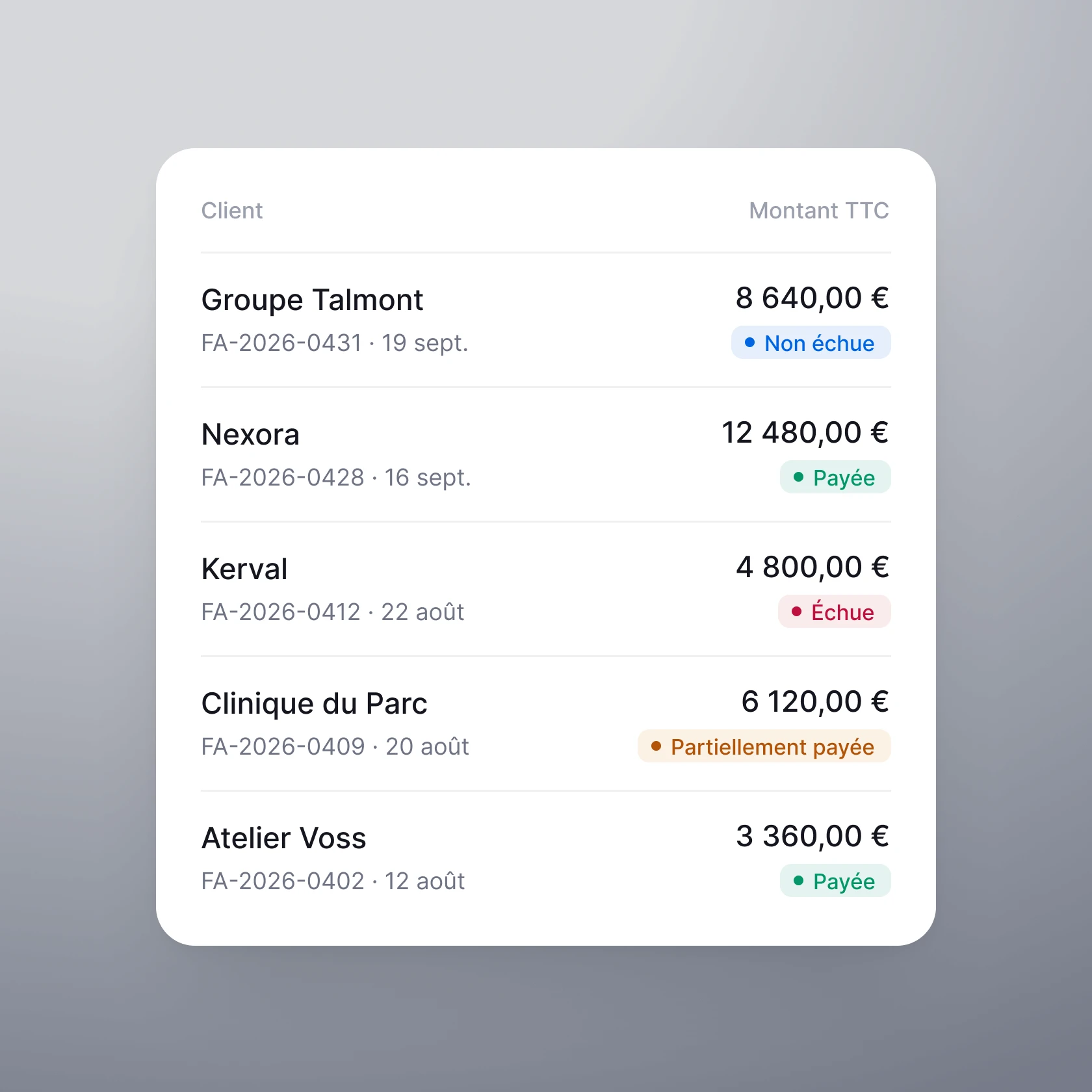Click the 6 120,00 € amount
This screenshot has width=1092, height=1092.
[x=815, y=702]
